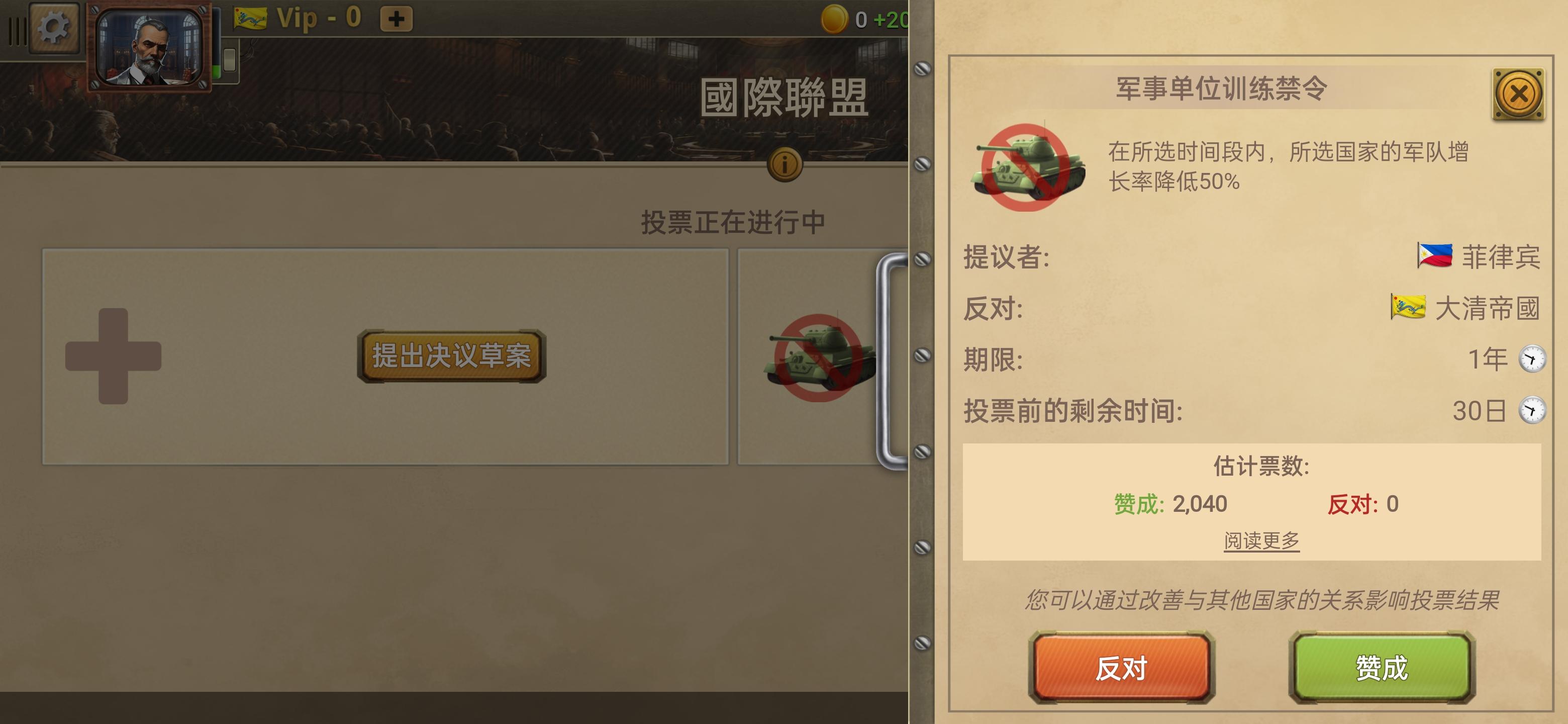
Task: Open the 阅读更多 link
Action: pyautogui.click(x=1261, y=540)
